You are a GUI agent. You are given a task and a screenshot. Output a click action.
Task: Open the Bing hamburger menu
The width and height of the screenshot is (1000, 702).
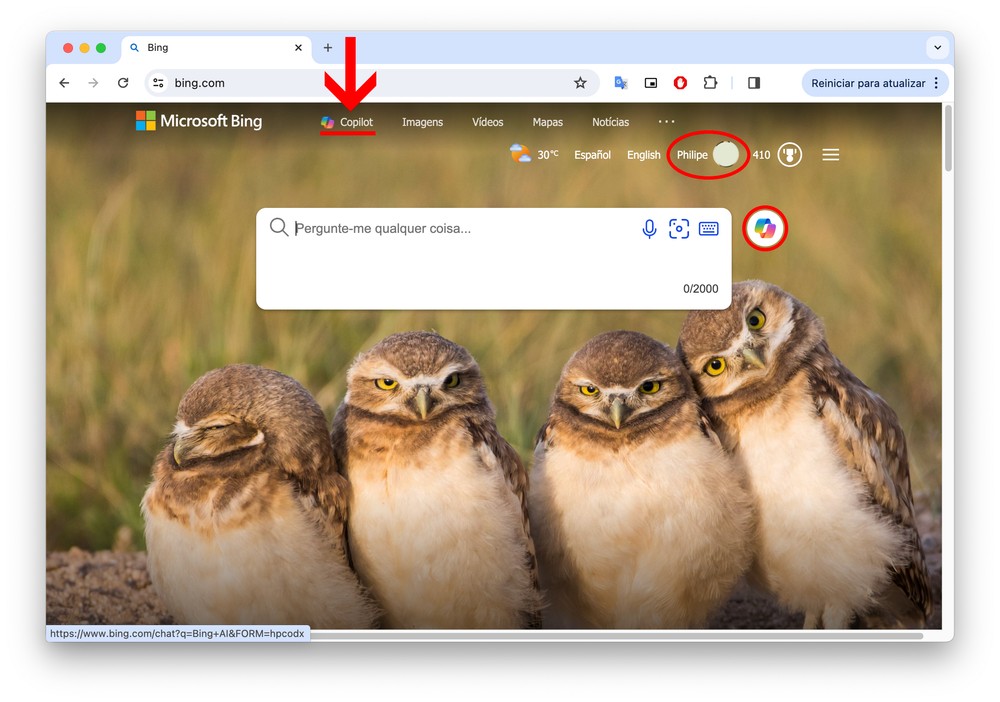click(x=830, y=155)
